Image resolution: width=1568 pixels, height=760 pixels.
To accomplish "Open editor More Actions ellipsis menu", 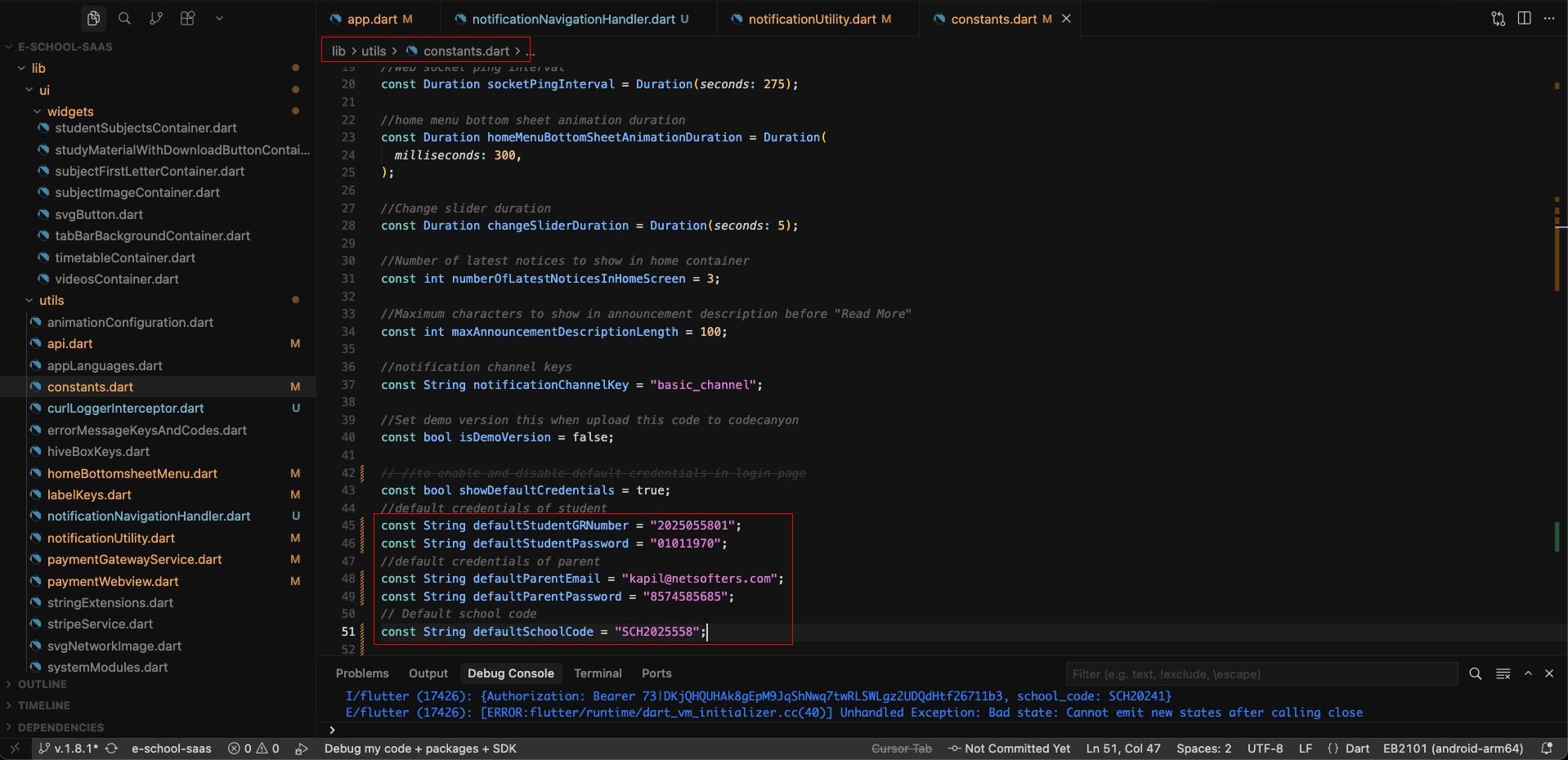I will click(1550, 18).
